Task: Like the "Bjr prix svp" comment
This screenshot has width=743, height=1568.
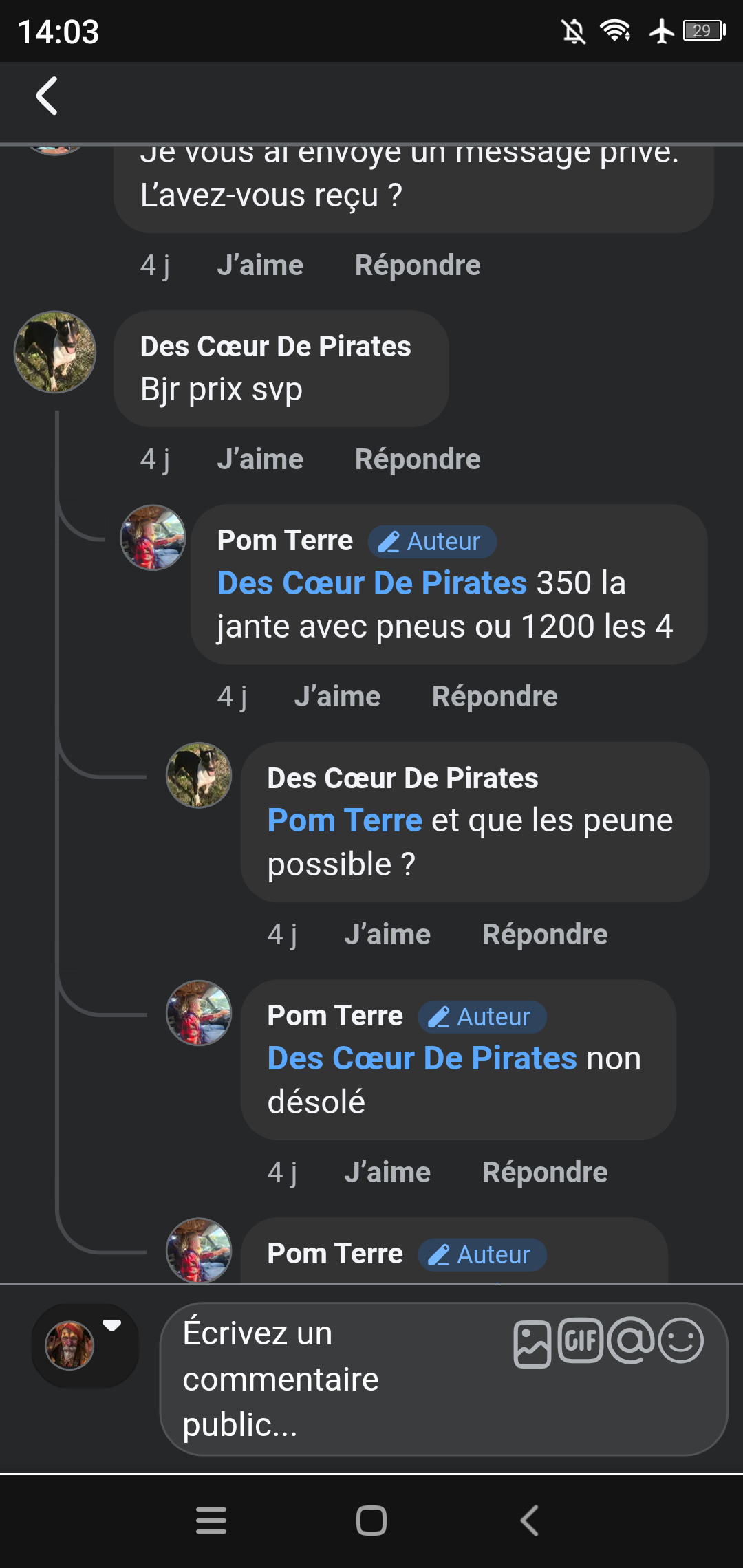Action: (x=260, y=459)
